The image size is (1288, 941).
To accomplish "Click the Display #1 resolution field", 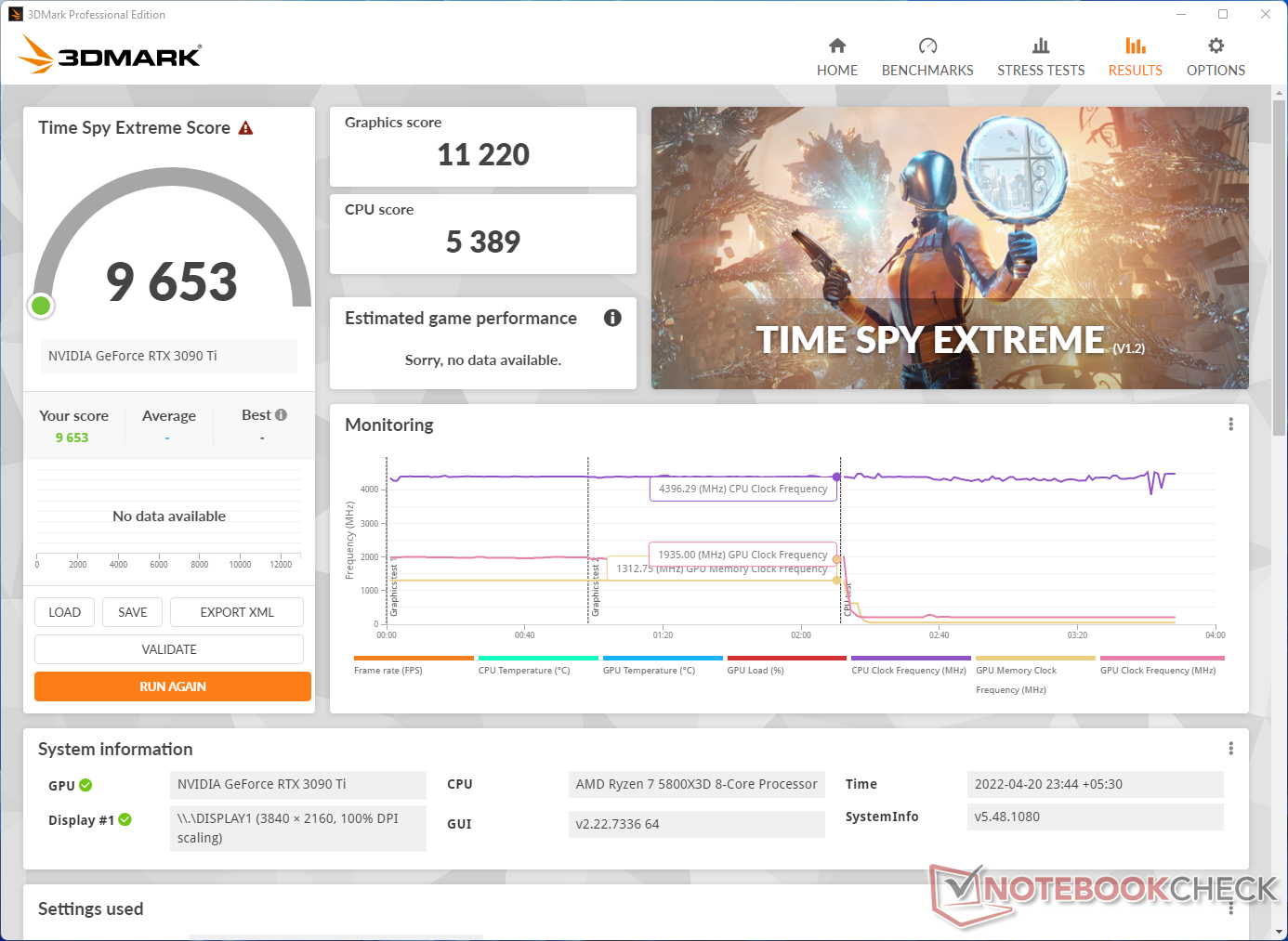I will coord(297,828).
